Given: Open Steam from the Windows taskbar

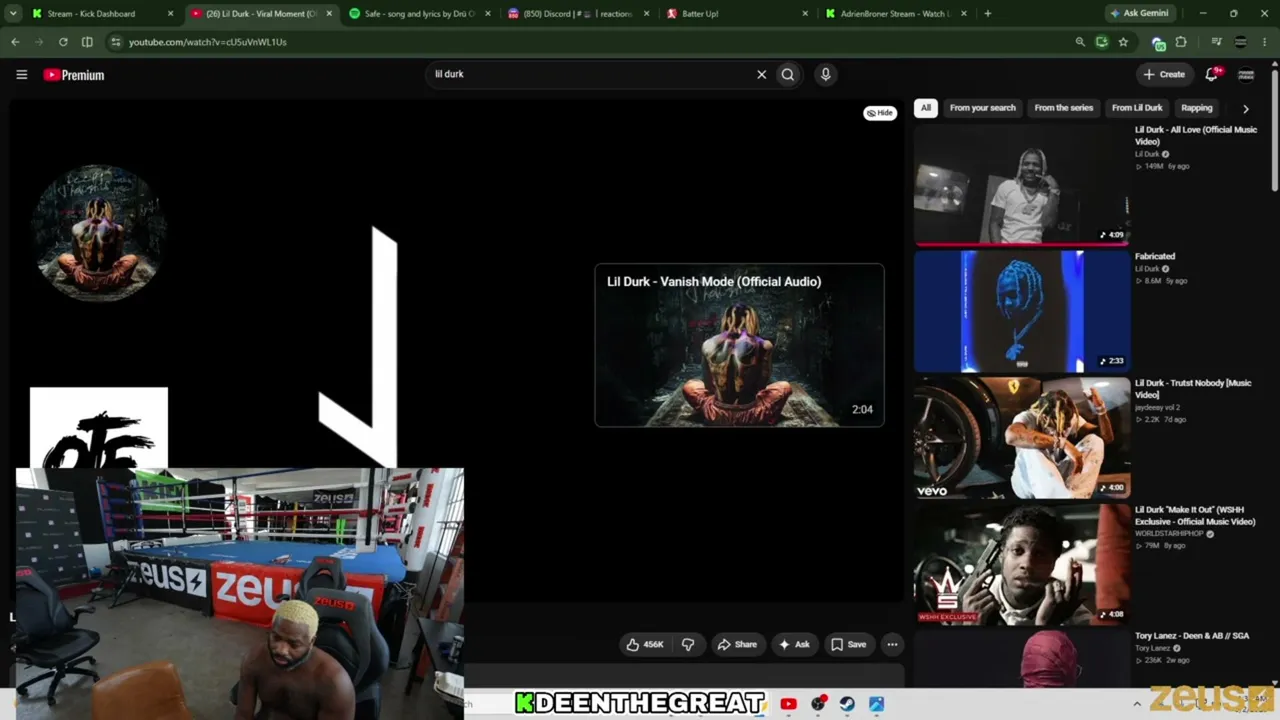Looking at the screenshot, I should coord(847,704).
